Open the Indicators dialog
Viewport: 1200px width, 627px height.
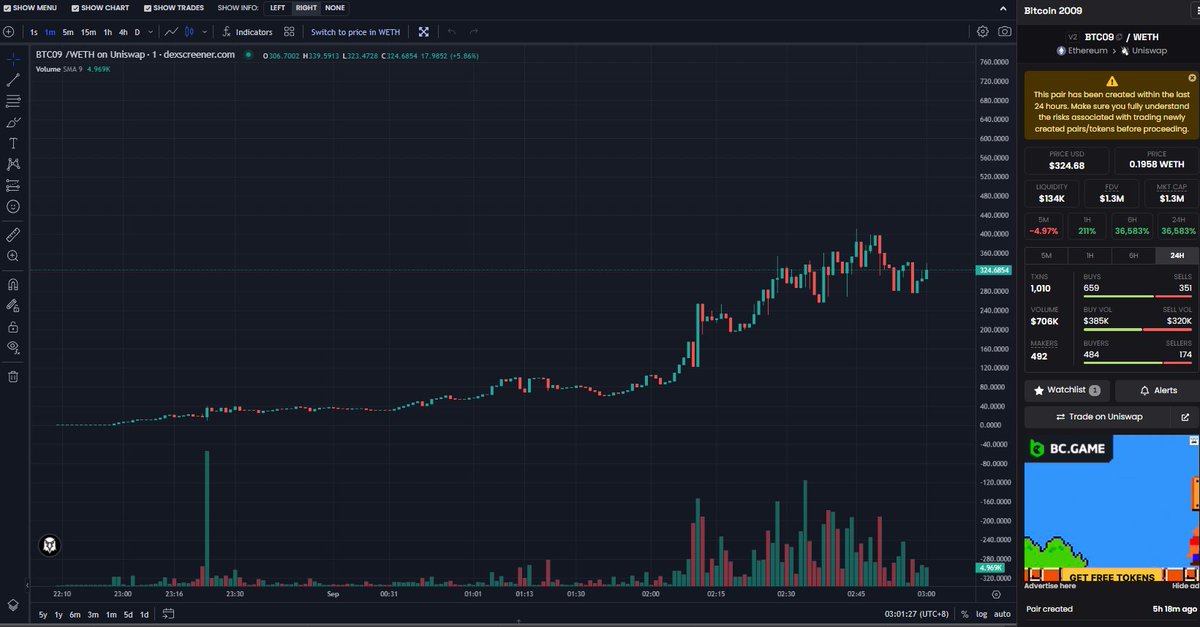click(246, 32)
